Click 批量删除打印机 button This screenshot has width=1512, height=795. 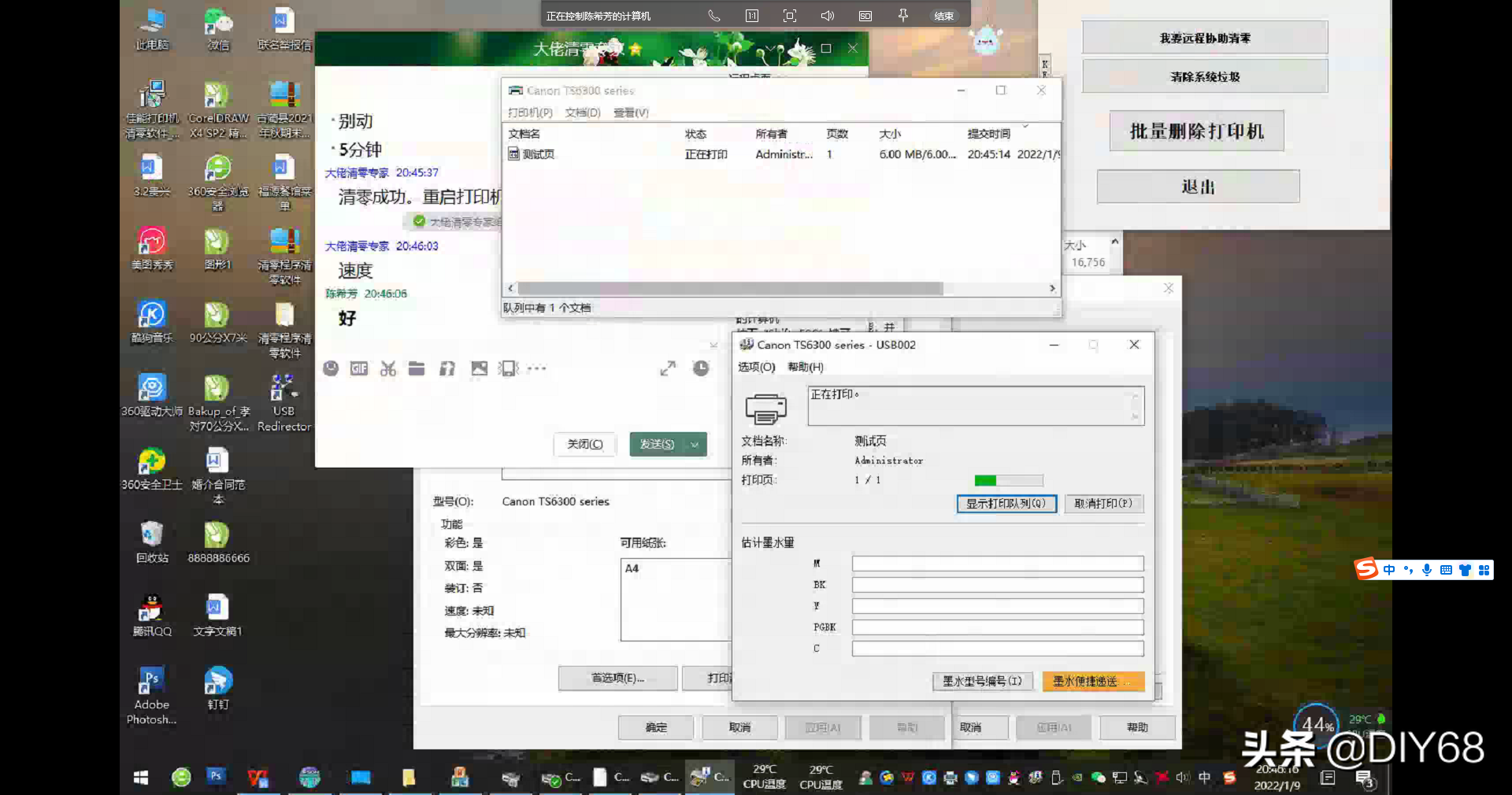(x=1196, y=131)
